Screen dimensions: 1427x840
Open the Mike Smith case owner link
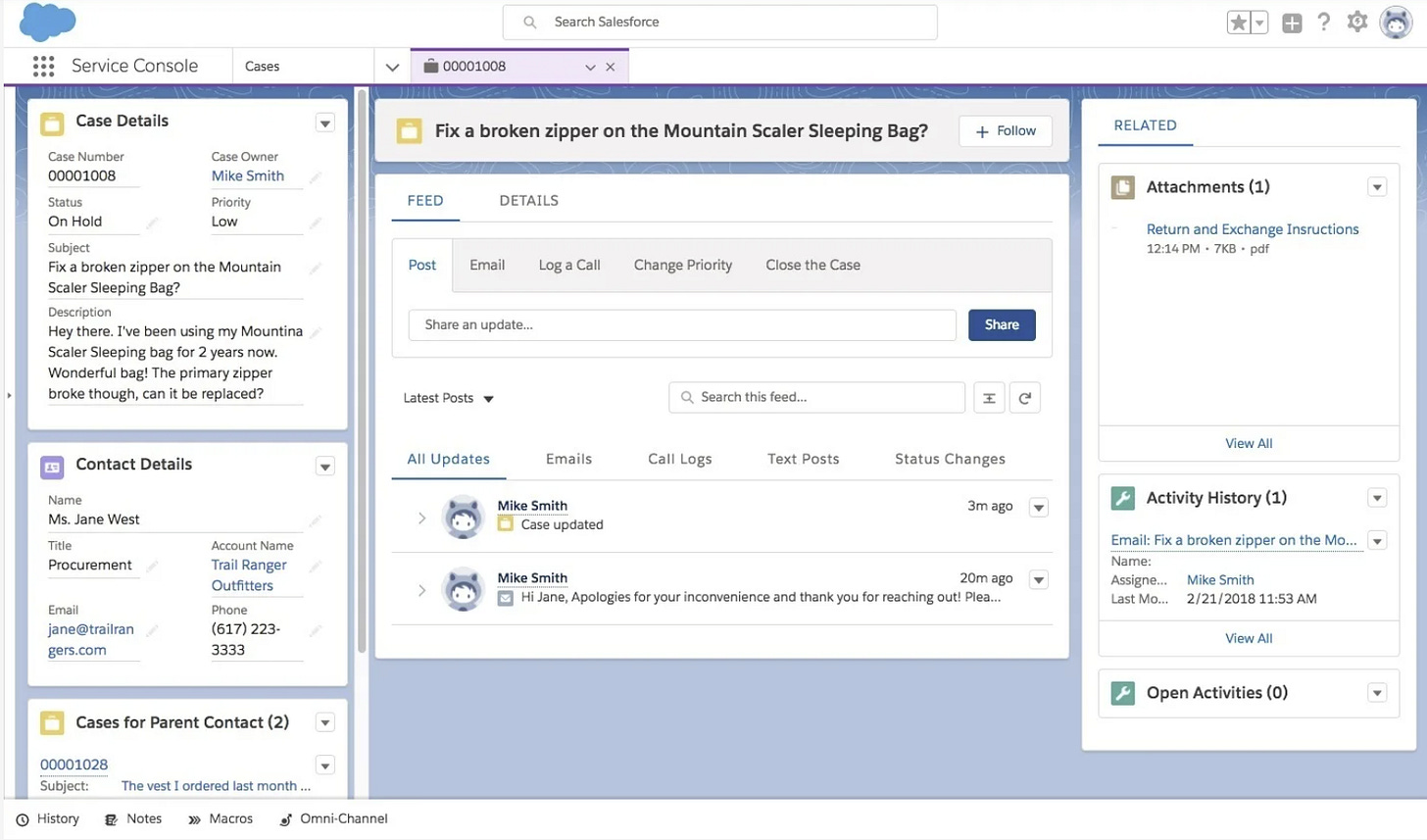point(248,175)
